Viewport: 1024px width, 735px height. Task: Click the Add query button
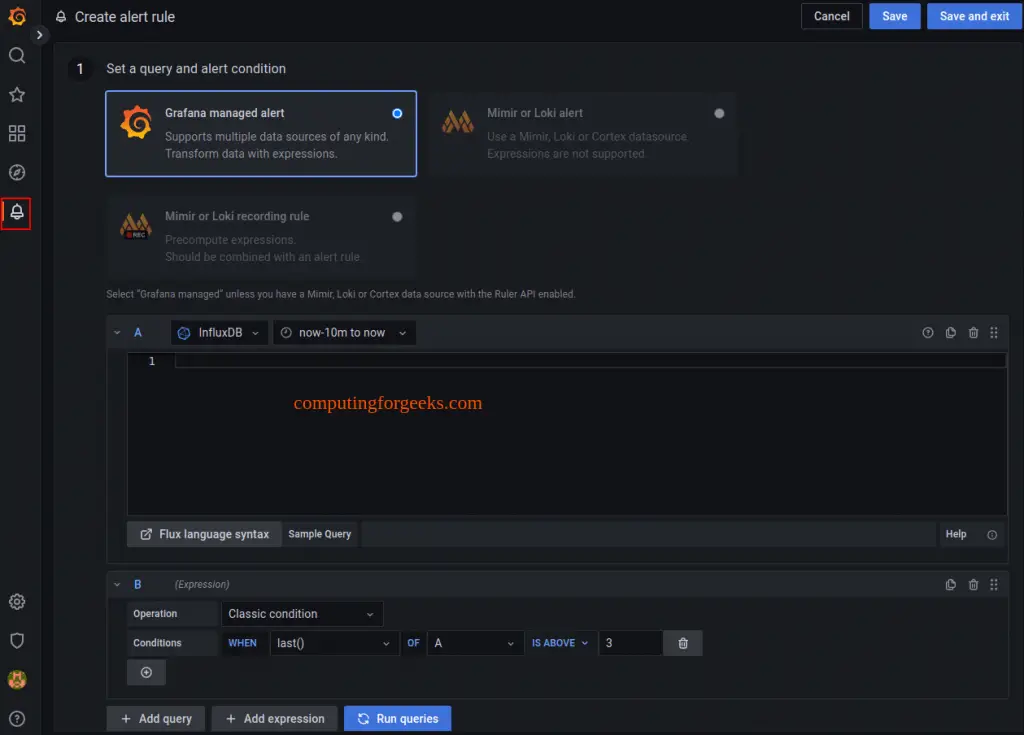(156, 719)
